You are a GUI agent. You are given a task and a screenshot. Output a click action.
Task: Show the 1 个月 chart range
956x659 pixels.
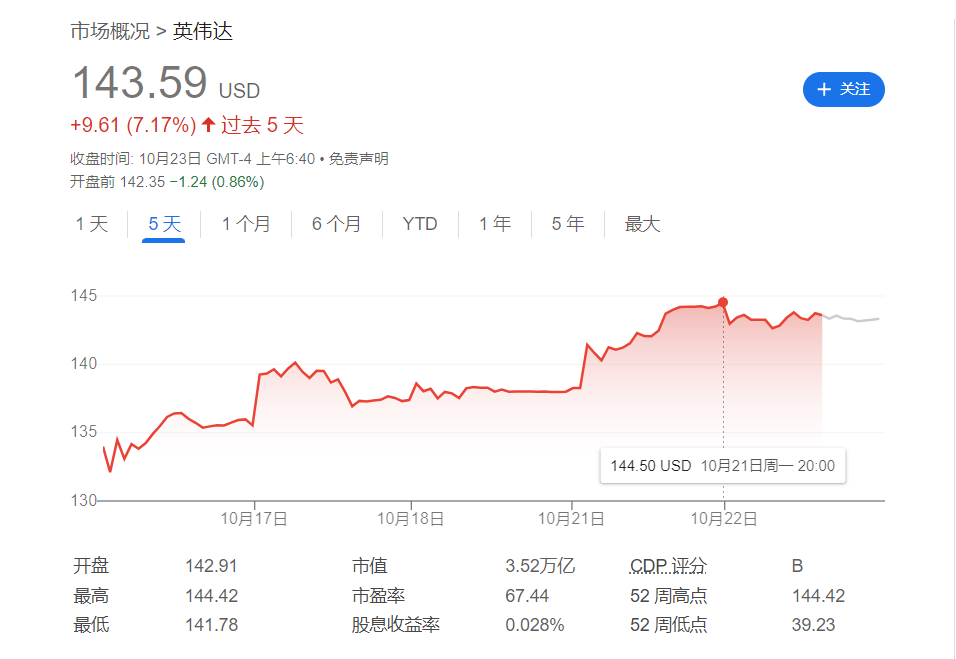[x=246, y=224]
